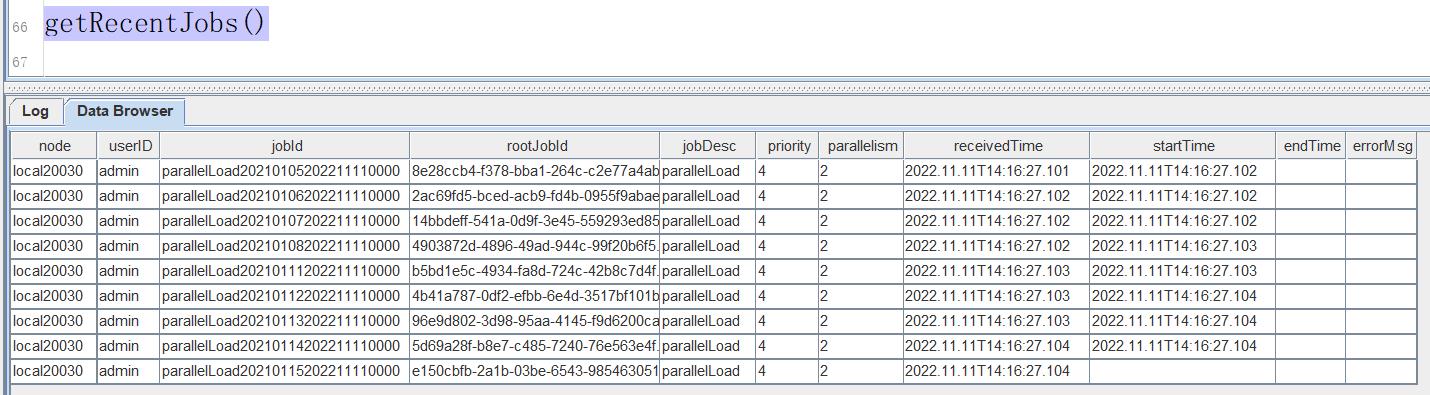Select the Data Browser tab
Viewport: 1430px width, 395px height.
pos(125,111)
